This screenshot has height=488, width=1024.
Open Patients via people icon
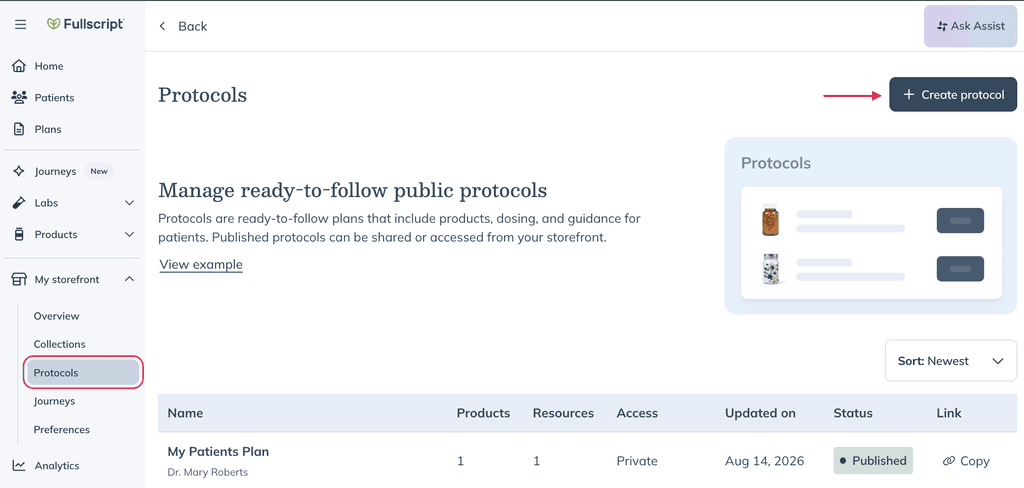(19, 97)
